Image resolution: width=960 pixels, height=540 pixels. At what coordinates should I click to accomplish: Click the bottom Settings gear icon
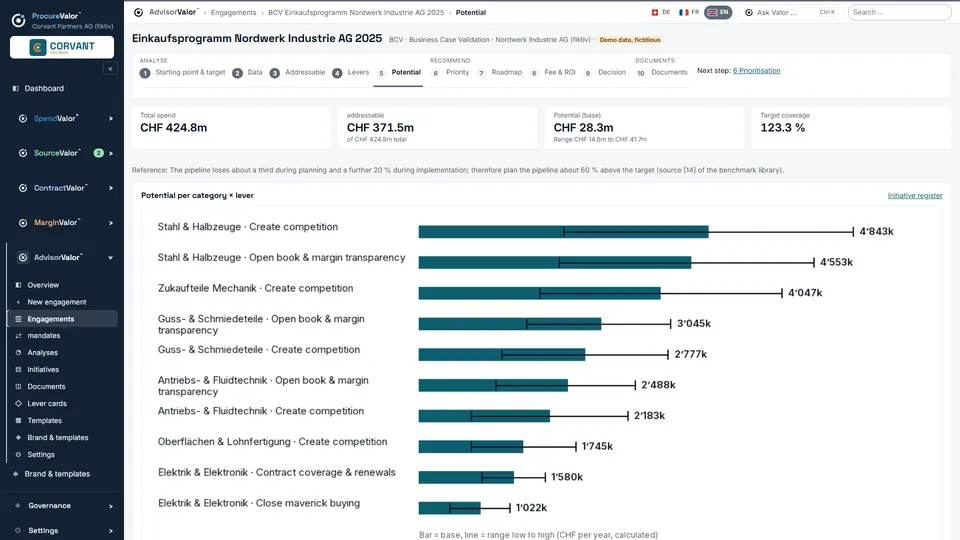point(17,531)
